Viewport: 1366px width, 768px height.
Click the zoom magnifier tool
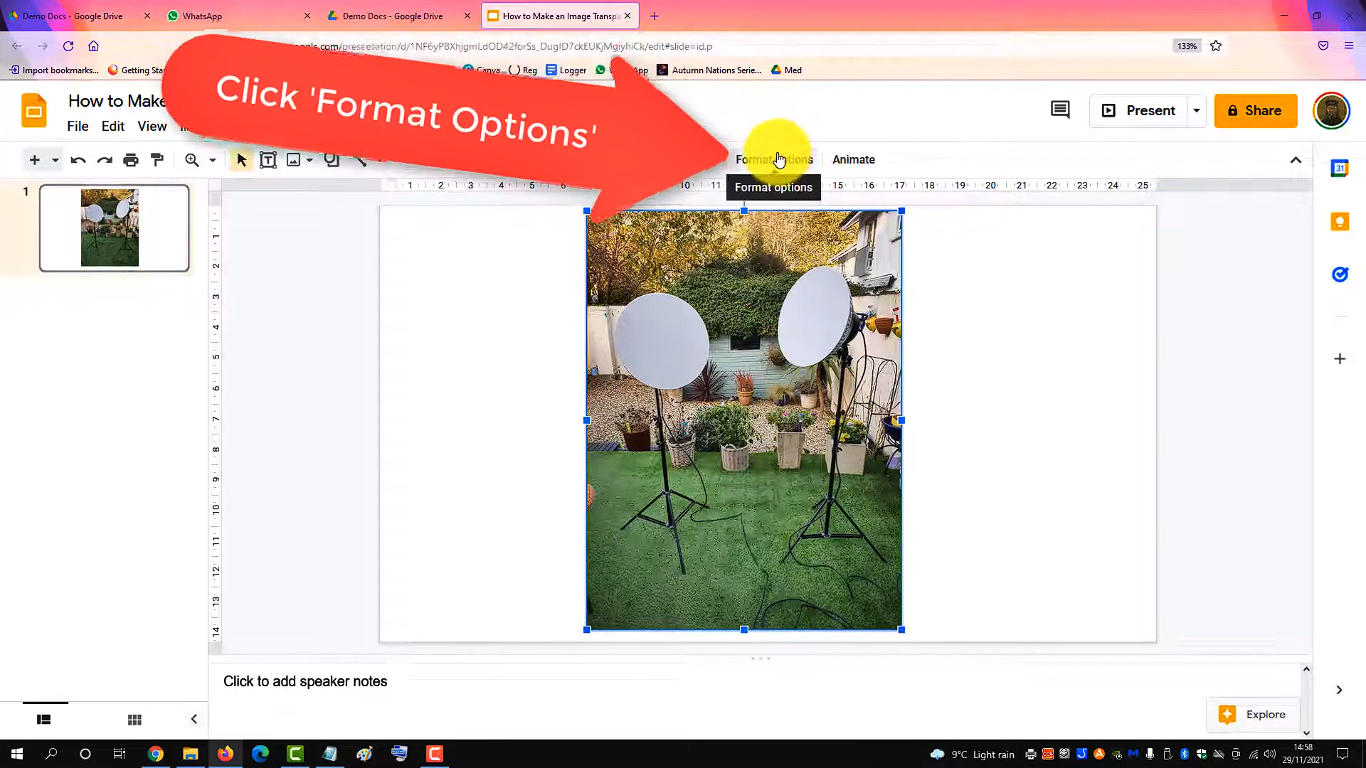192,160
